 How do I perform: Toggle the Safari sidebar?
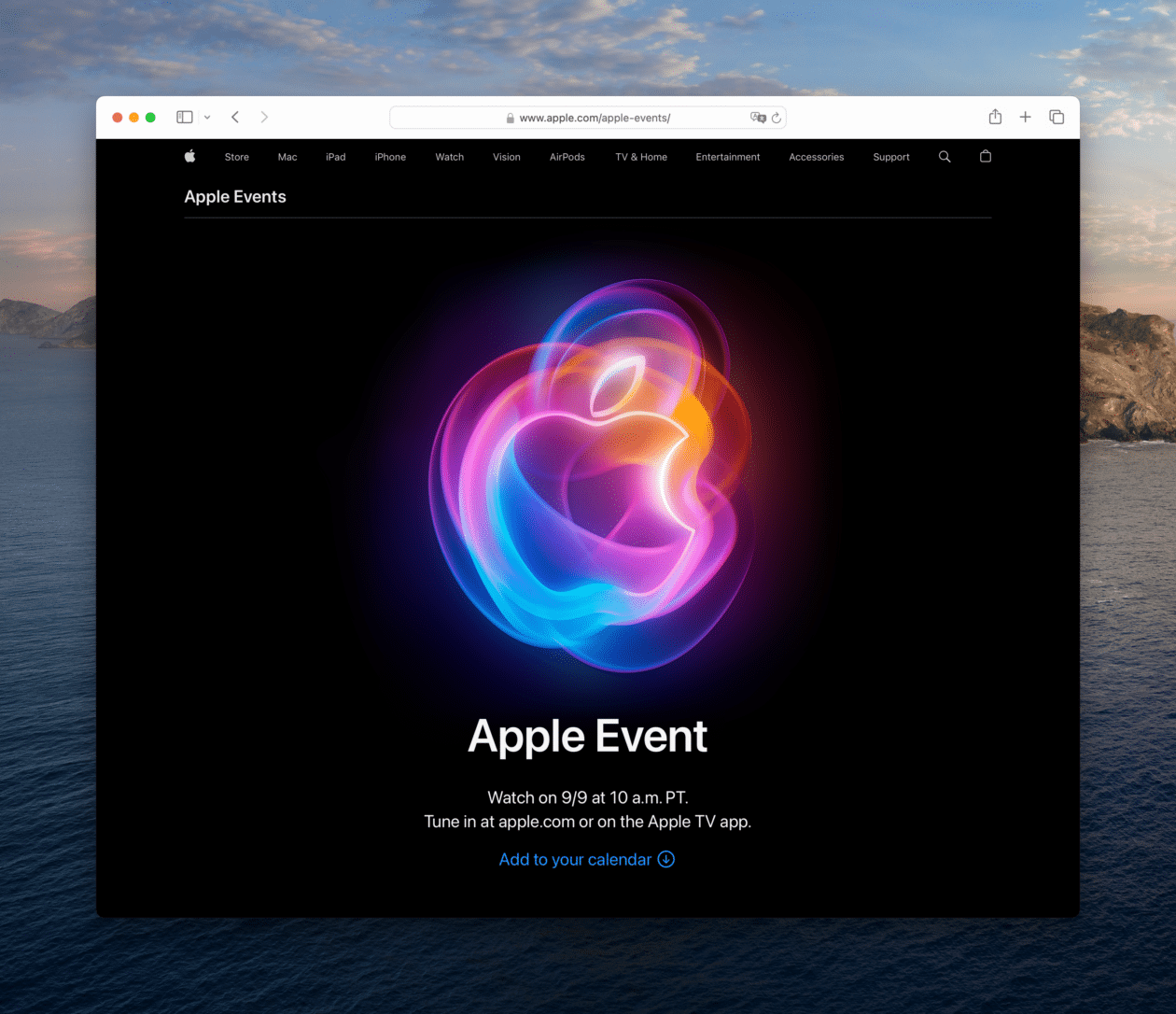coord(185,117)
